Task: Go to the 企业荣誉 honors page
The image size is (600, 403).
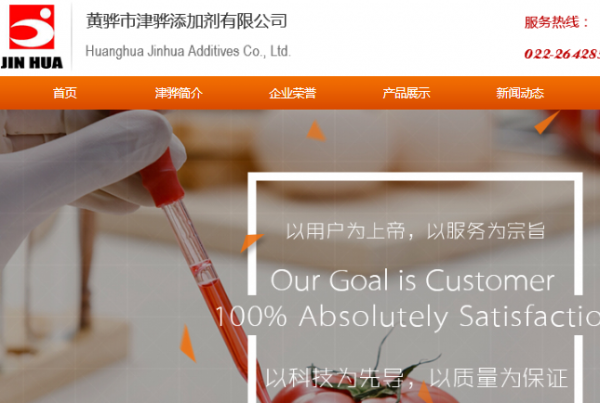Action: click(292, 93)
